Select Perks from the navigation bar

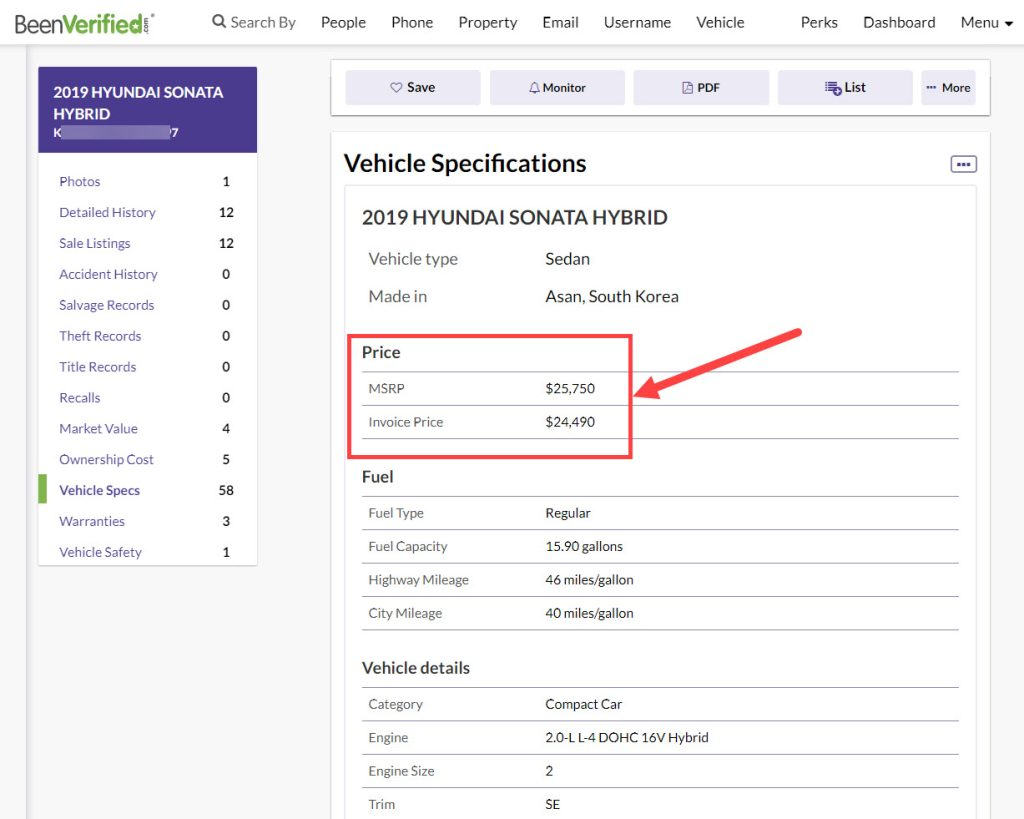(x=818, y=22)
